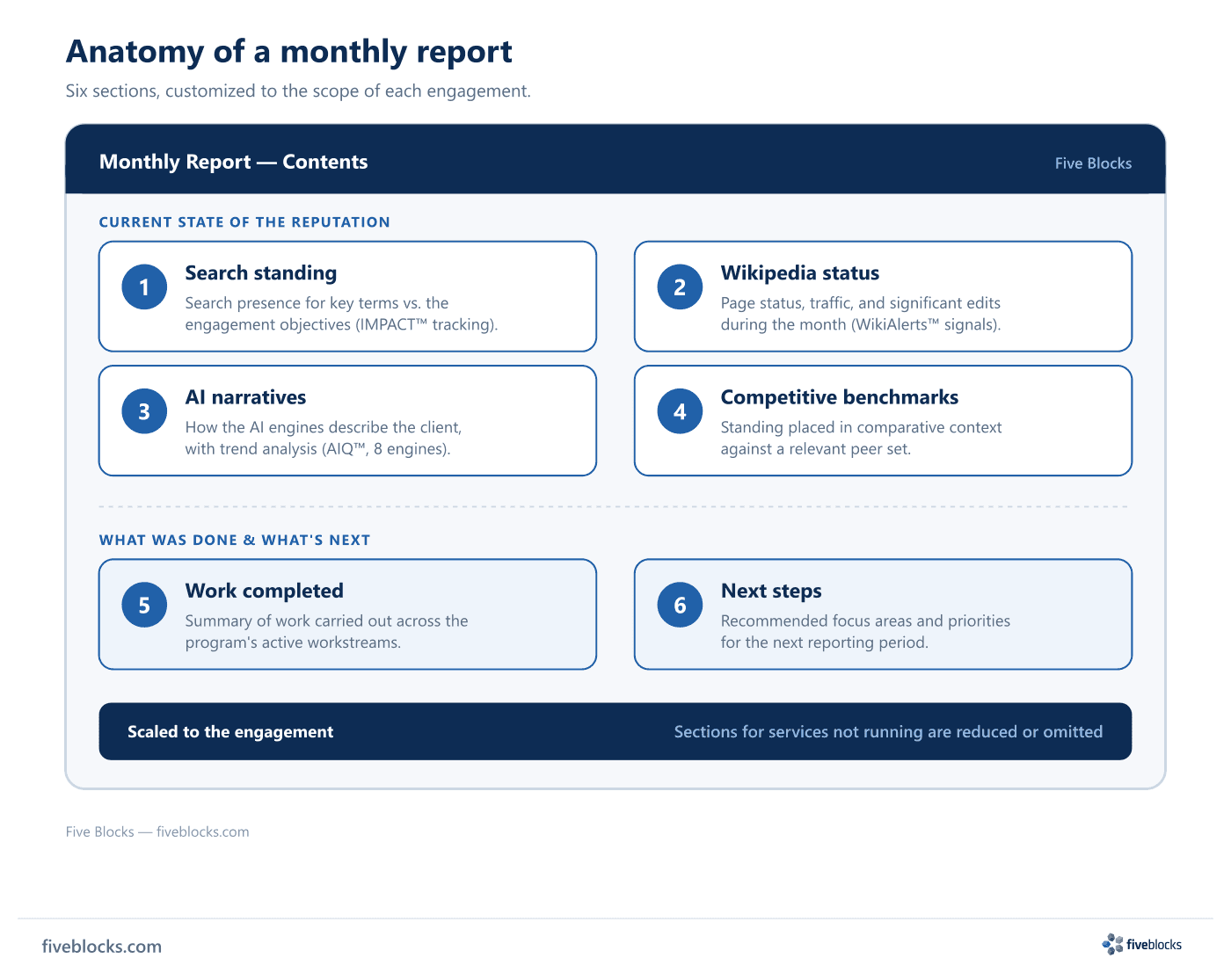Click the number 4 circle badge

tap(680, 411)
